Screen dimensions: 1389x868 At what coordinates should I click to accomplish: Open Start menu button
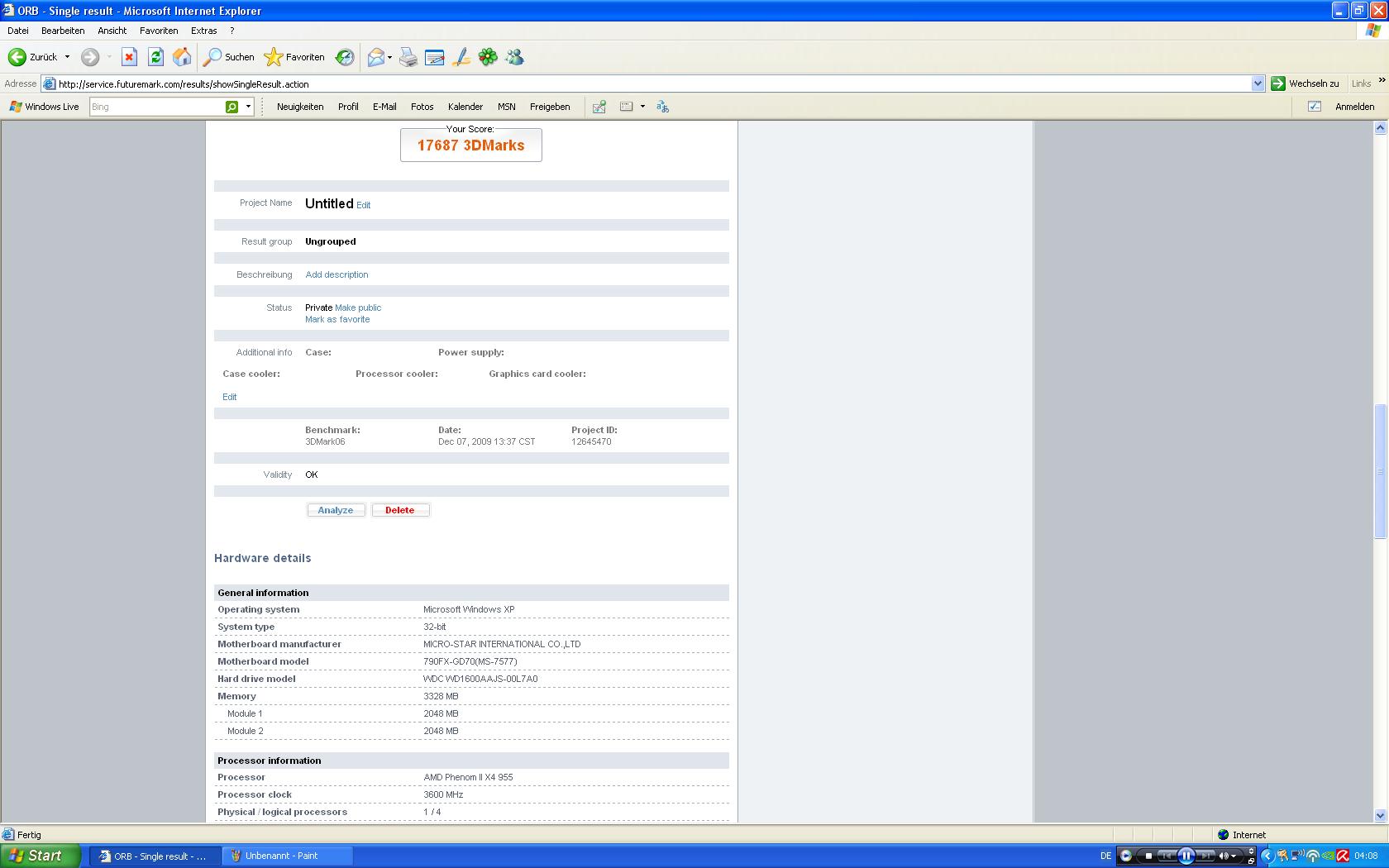pyautogui.click(x=41, y=856)
